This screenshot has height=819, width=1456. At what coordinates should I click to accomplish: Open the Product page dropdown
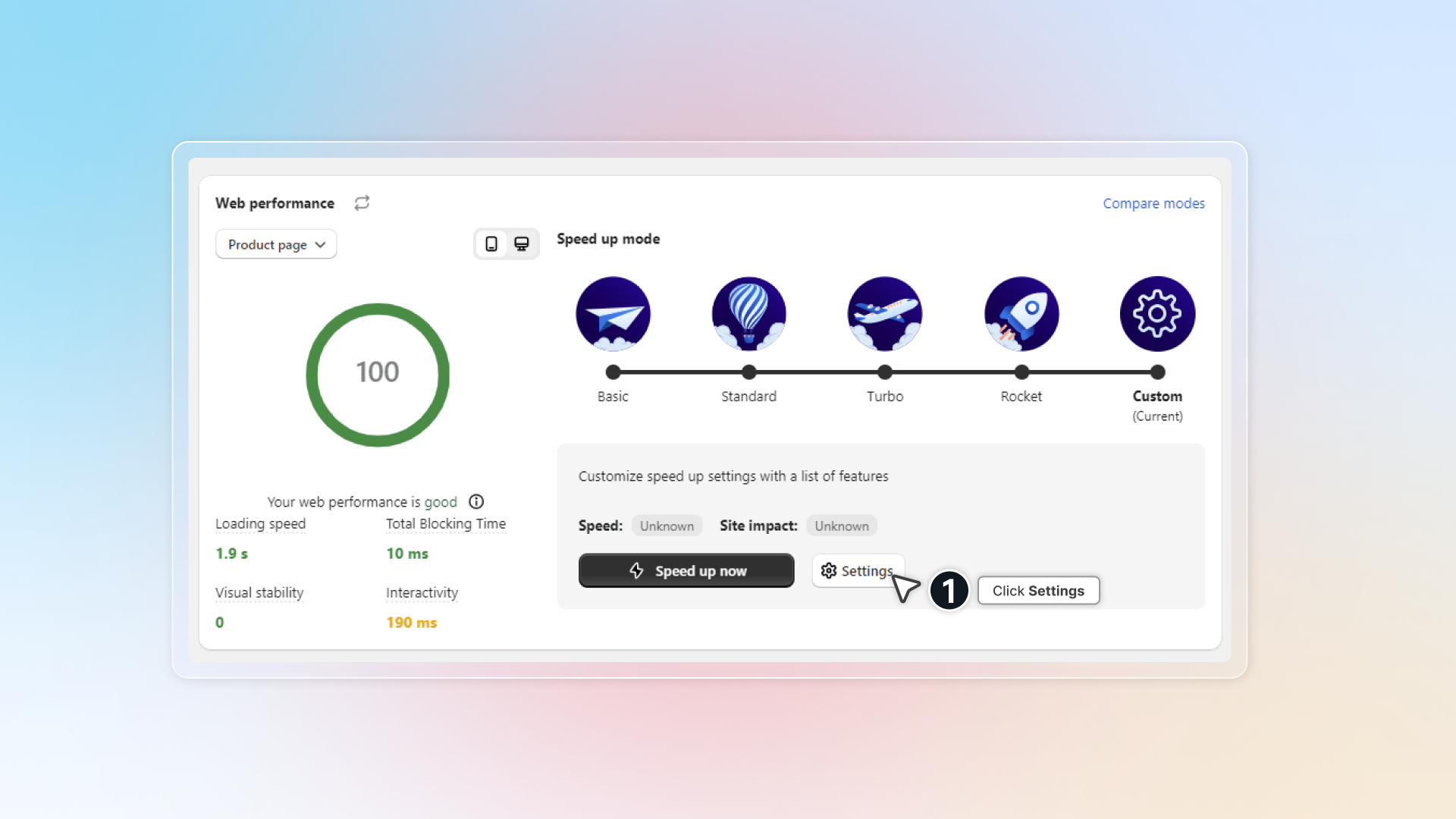coord(276,244)
